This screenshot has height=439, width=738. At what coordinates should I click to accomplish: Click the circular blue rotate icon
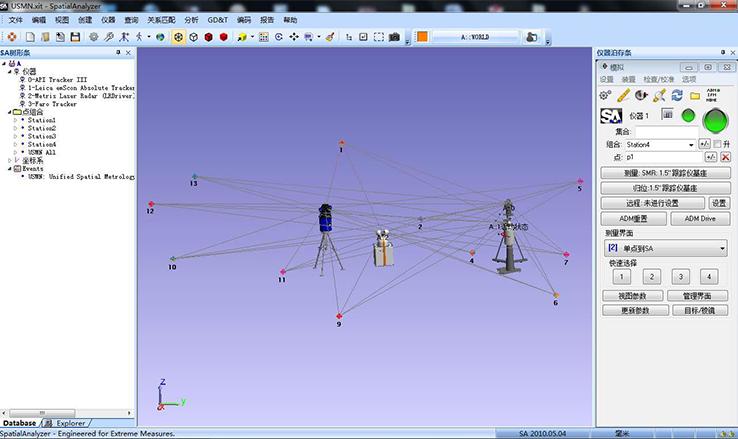[279, 37]
